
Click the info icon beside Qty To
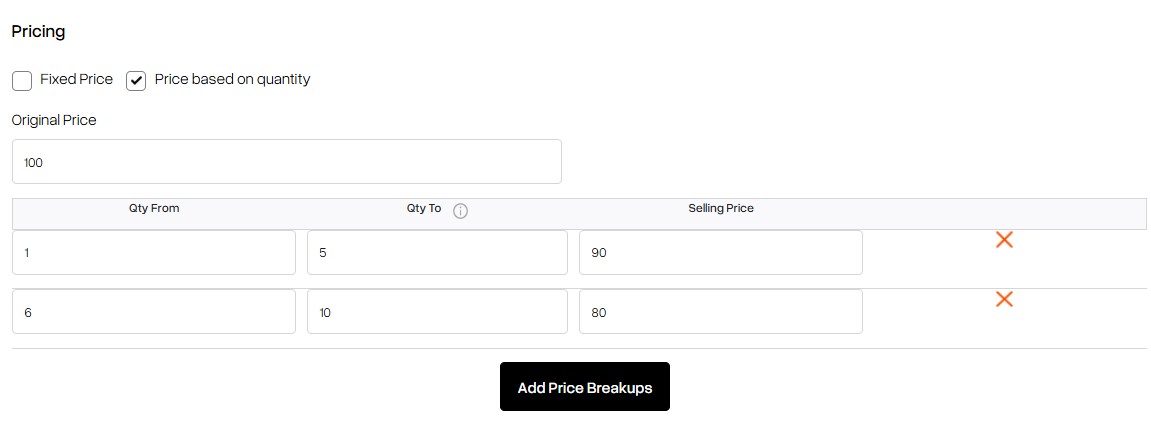coord(460,211)
